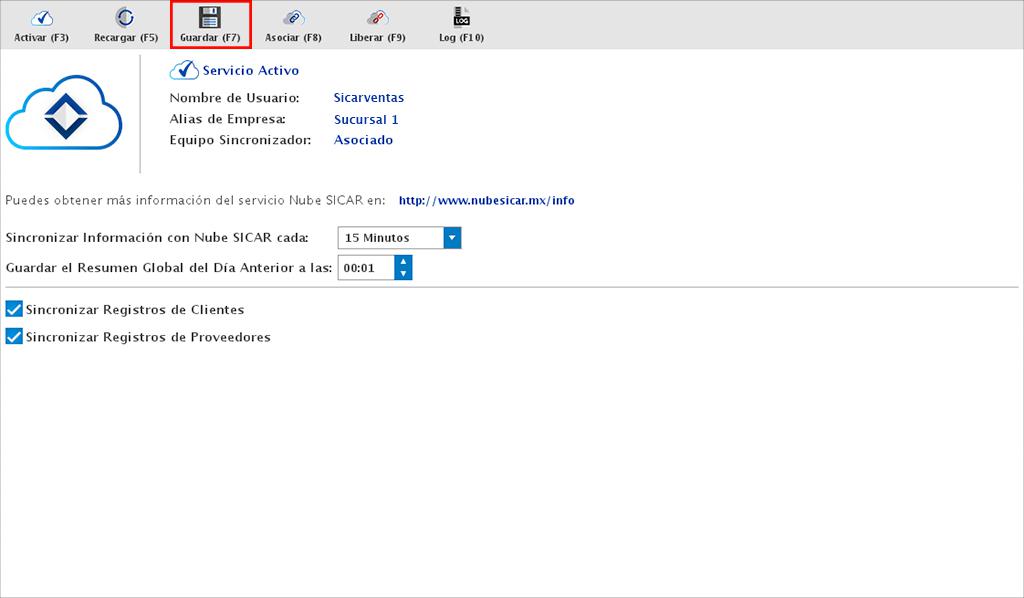
Task: Click the Servicio Activo status label
Action: 250,71
